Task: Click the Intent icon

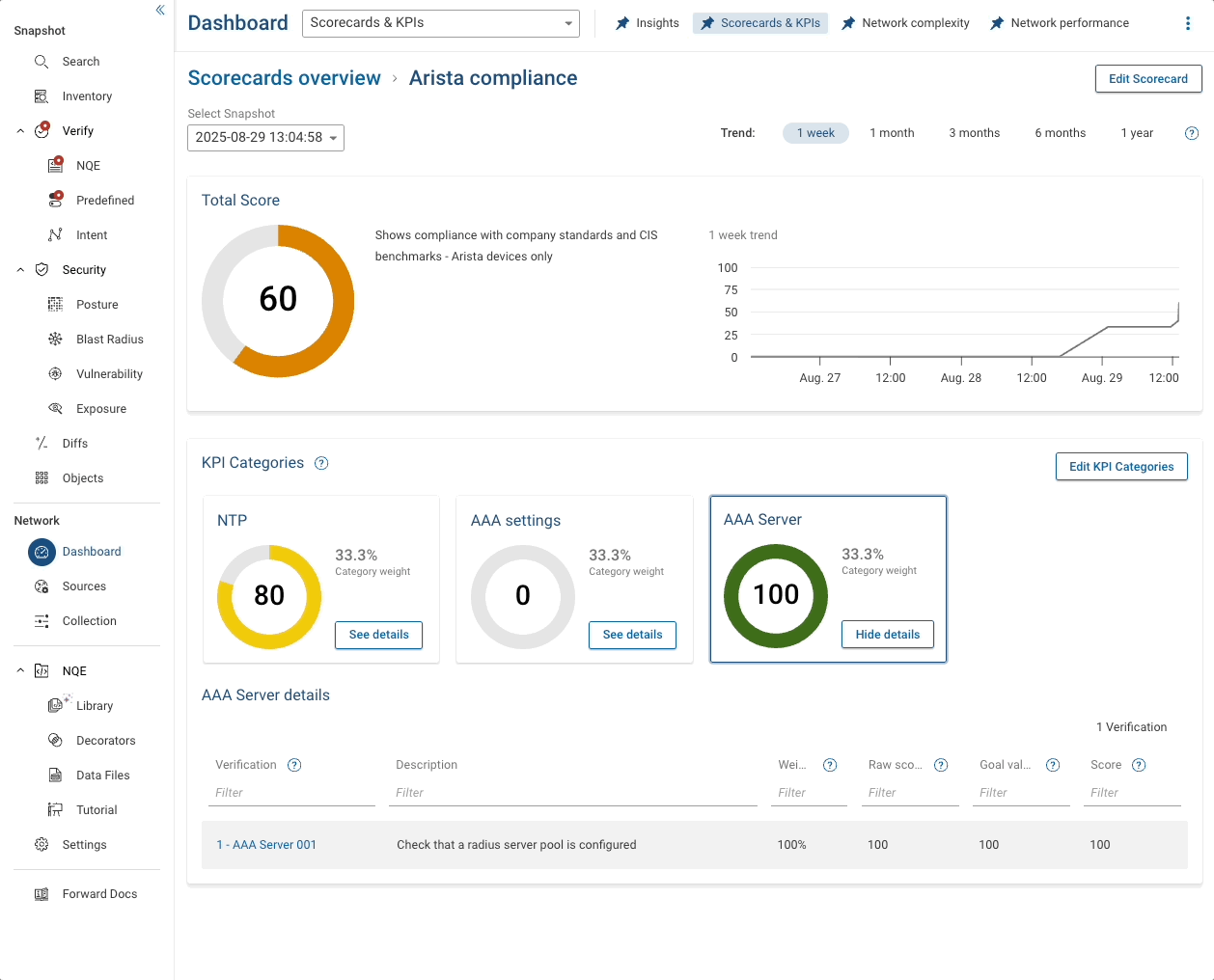Action: click(x=56, y=235)
